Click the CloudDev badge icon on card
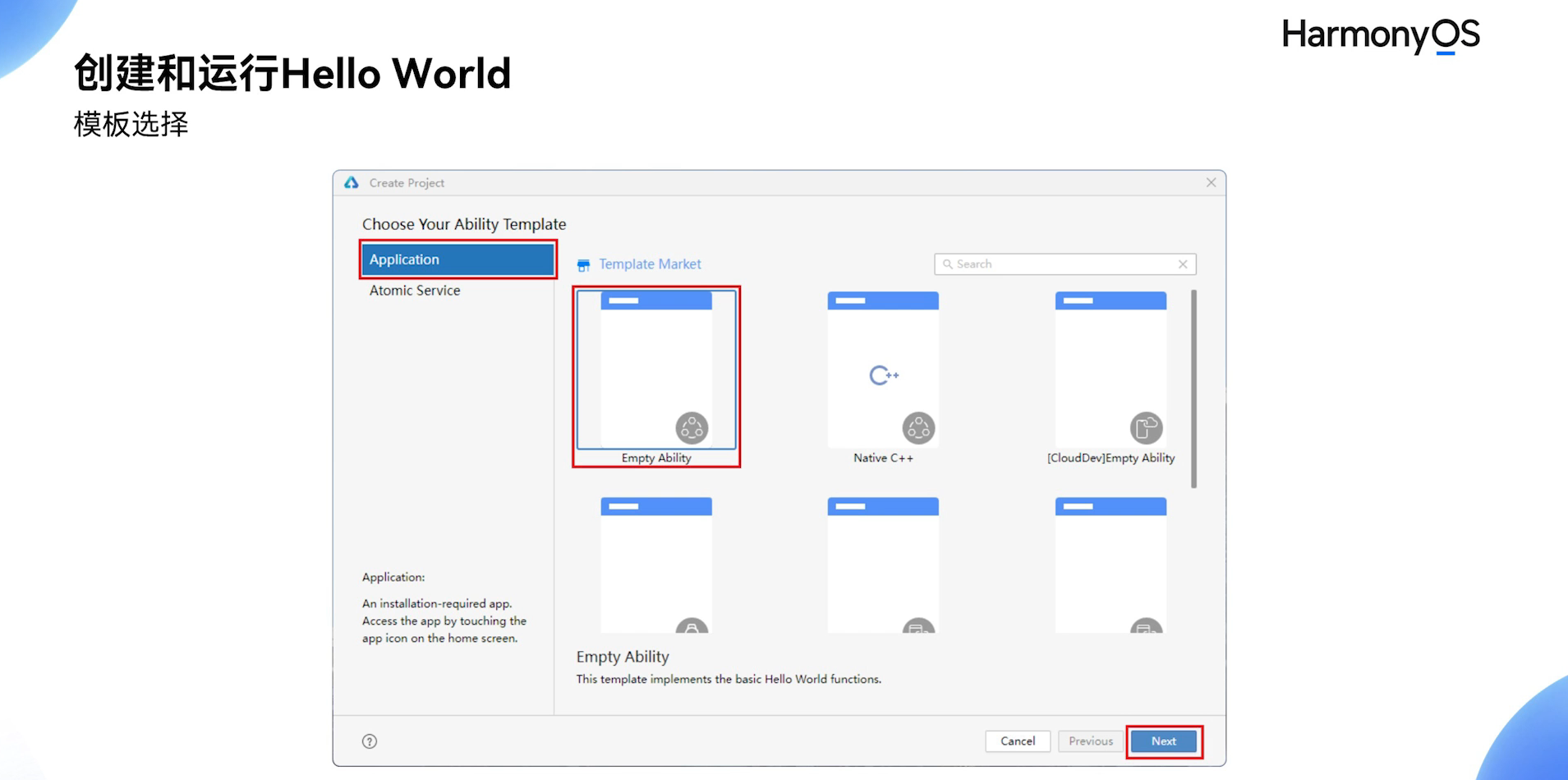The image size is (1568, 780). (x=1146, y=428)
